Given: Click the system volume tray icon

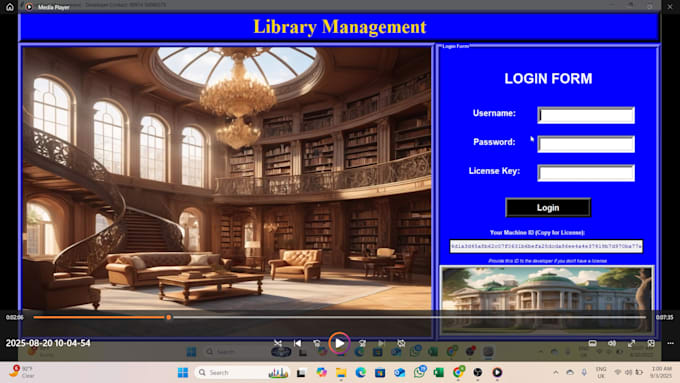Looking at the screenshot, I should point(628,373).
